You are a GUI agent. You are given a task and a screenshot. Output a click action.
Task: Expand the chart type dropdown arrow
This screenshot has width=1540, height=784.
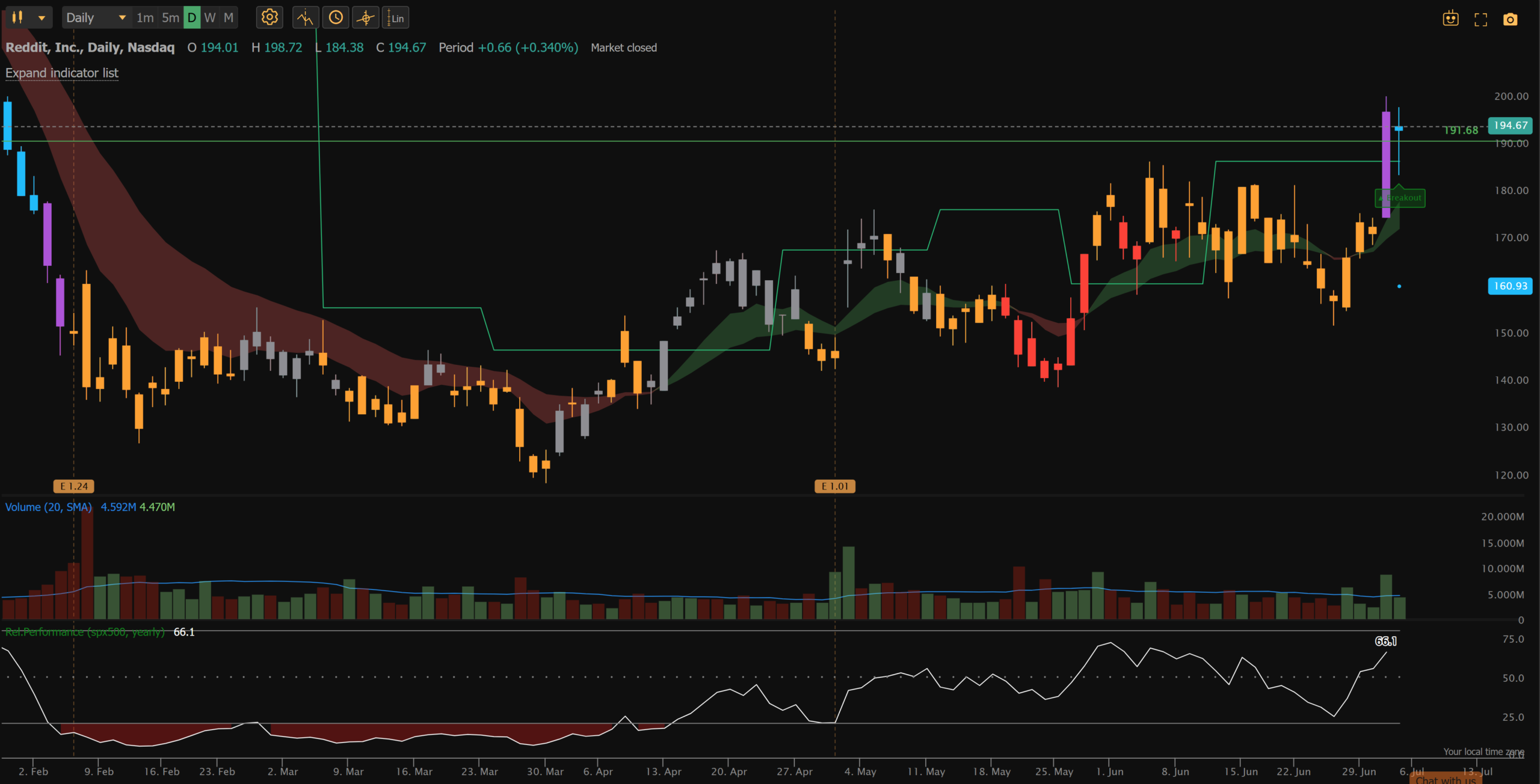(42, 18)
